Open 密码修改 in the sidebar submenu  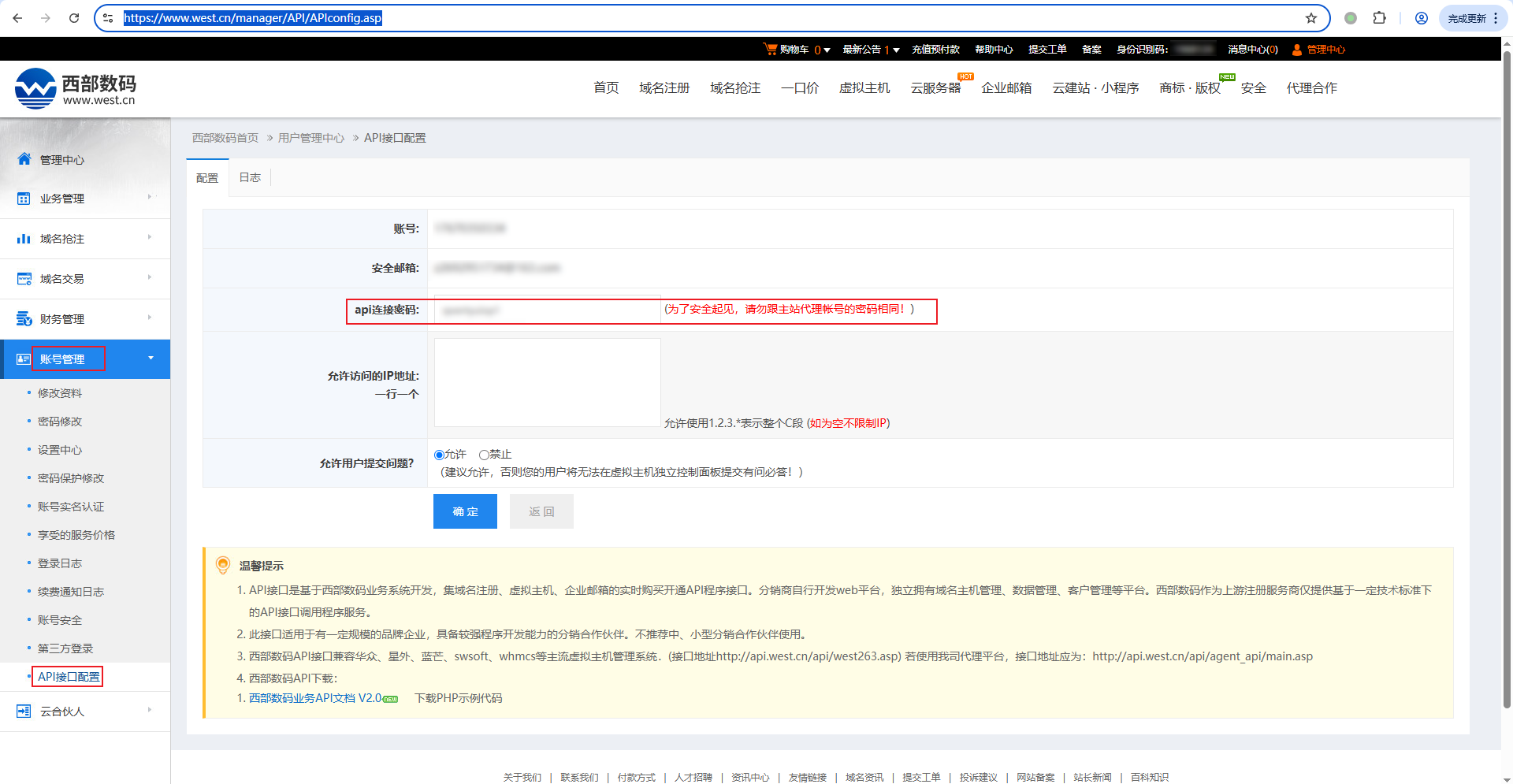(x=60, y=422)
